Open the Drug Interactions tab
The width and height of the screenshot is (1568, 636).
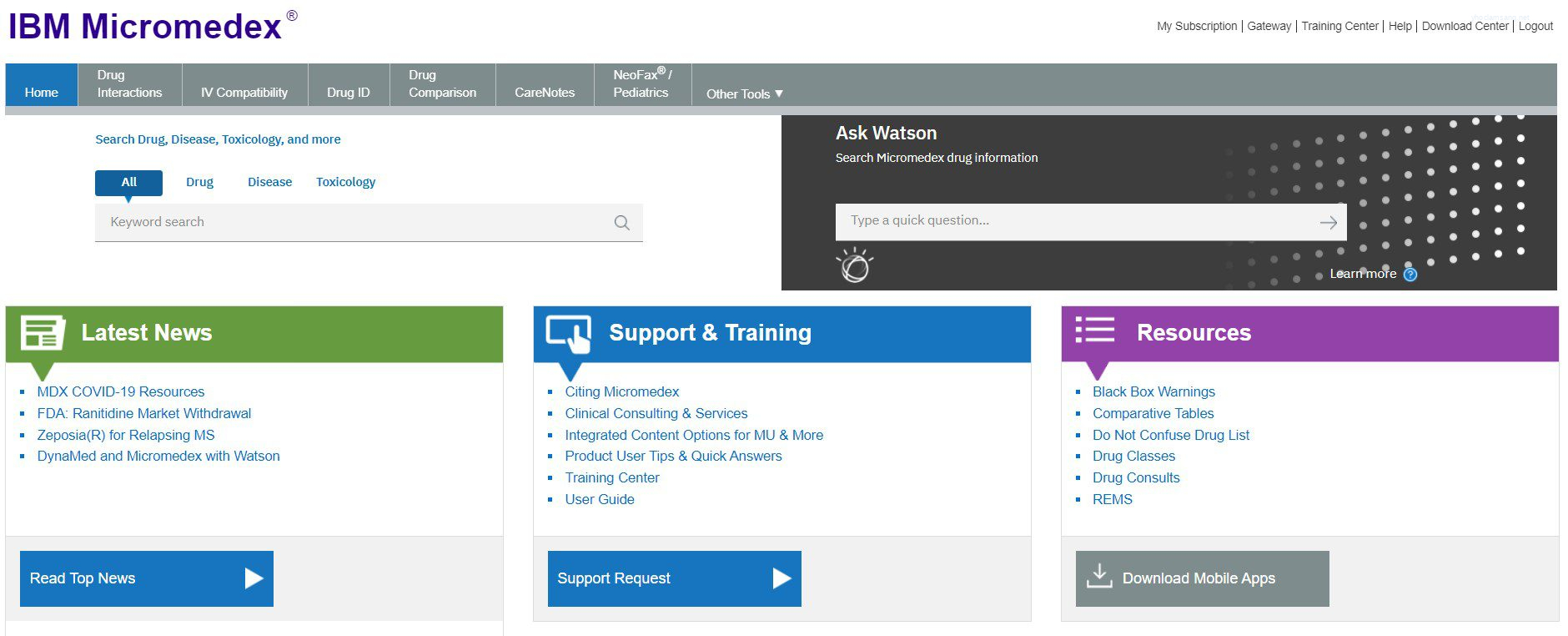(x=130, y=85)
